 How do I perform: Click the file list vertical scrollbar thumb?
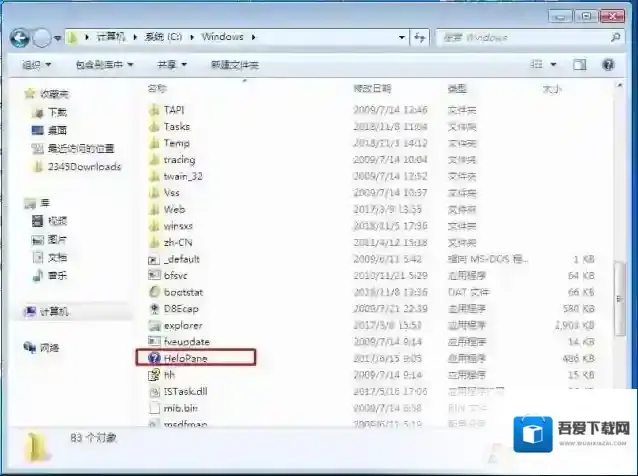point(620,299)
